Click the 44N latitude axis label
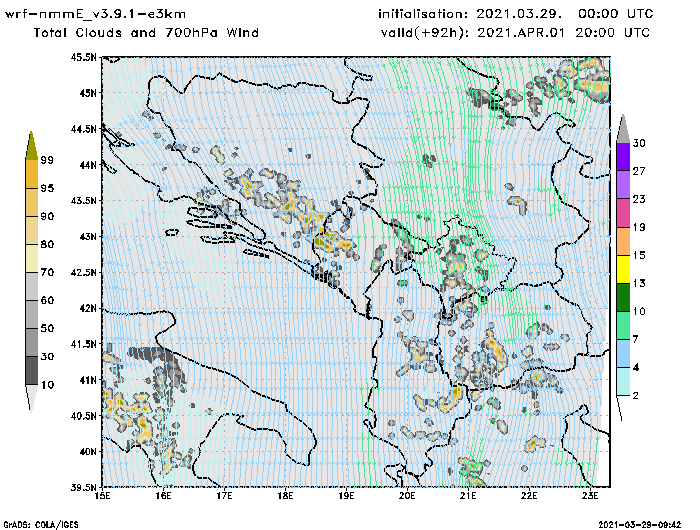 click(88, 165)
